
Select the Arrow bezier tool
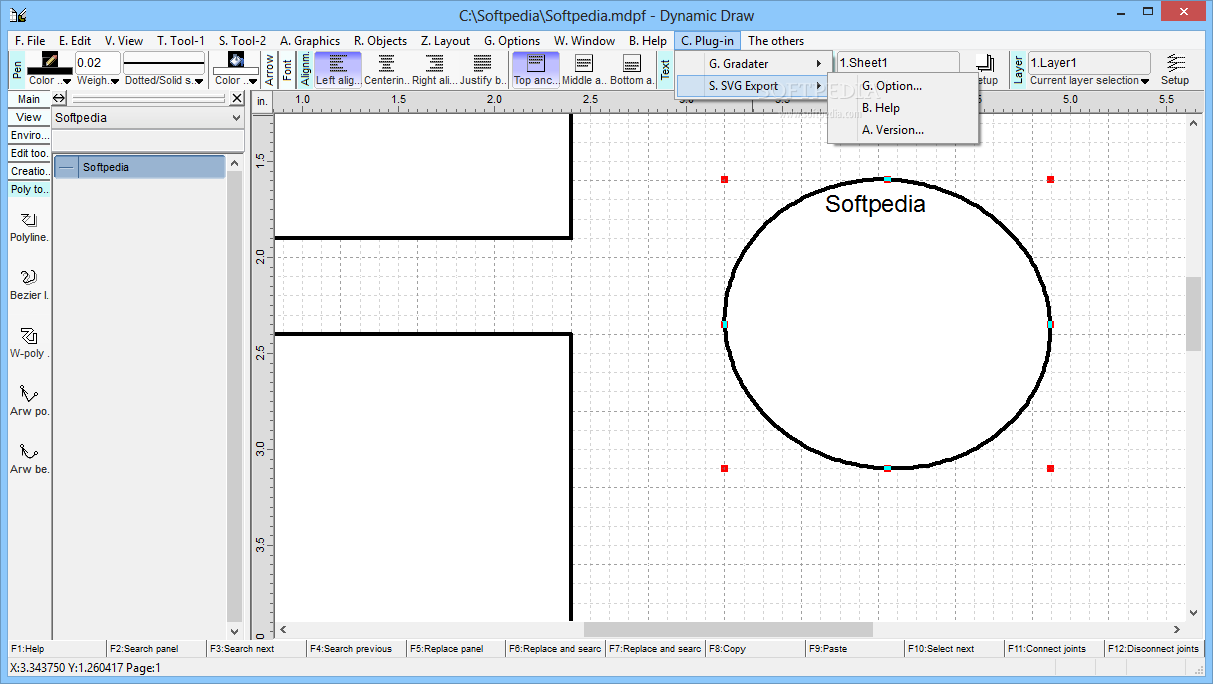tap(29, 459)
